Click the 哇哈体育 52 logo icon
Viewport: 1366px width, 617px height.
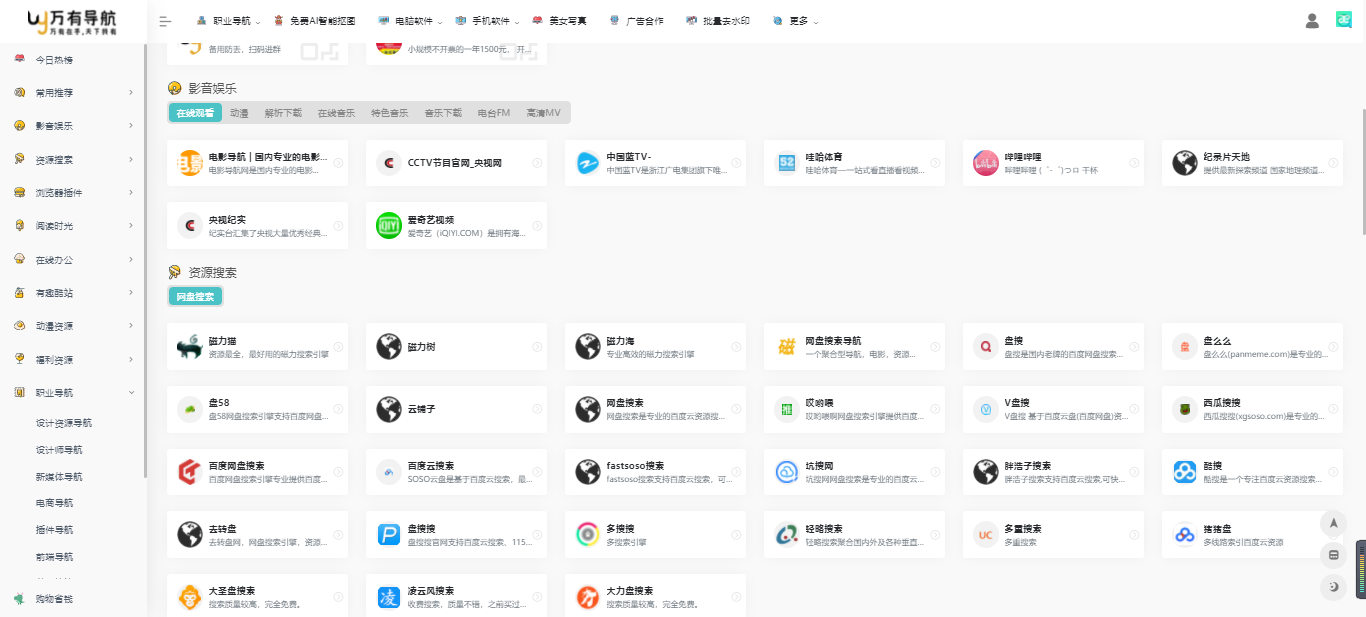(787, 163)
